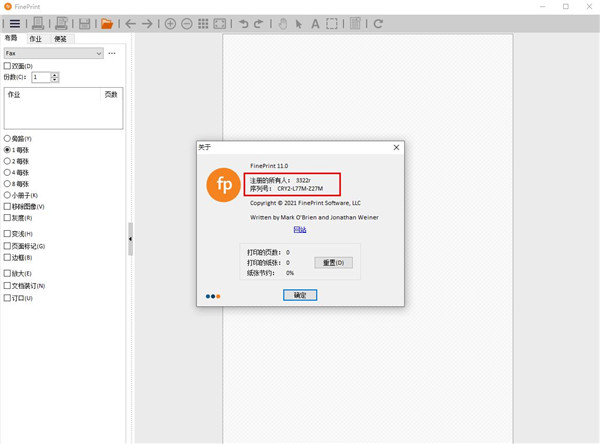Toggle the 边框(B) borders checkbox

pos(7,257)
